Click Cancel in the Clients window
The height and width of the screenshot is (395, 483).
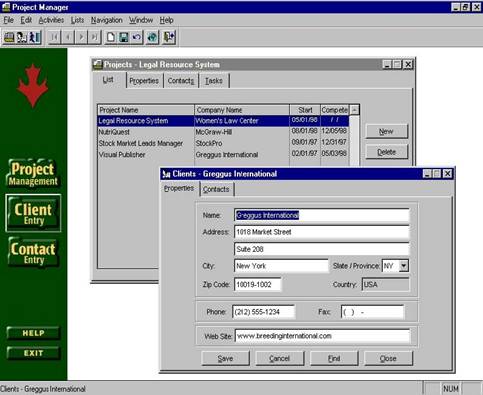(x=279, y=358)
